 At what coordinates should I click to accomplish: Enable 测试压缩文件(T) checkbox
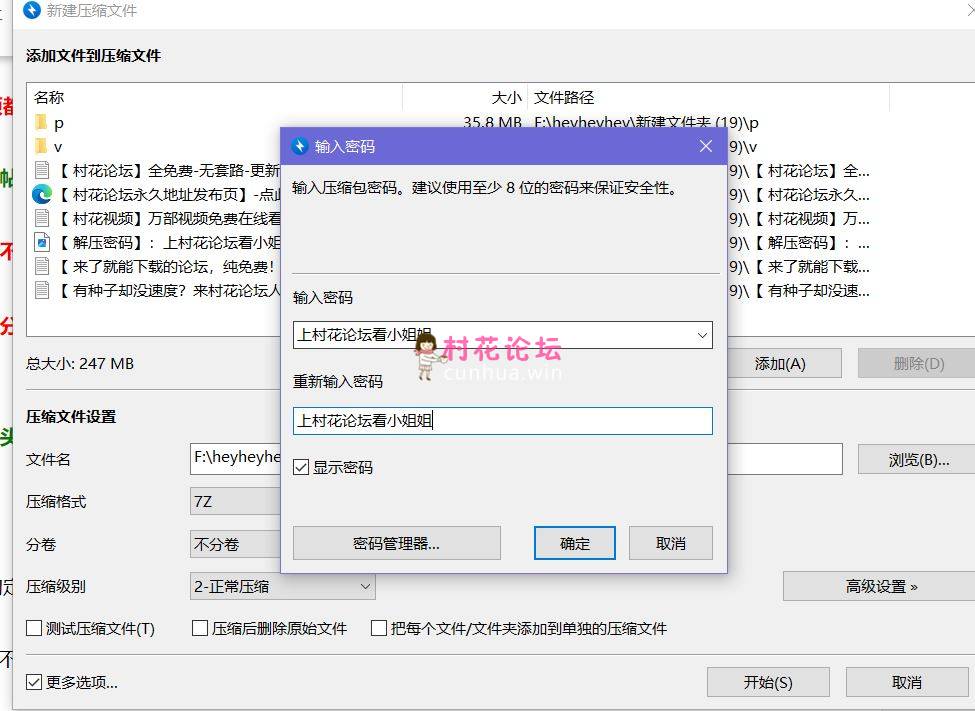click(x=34, y=629)
